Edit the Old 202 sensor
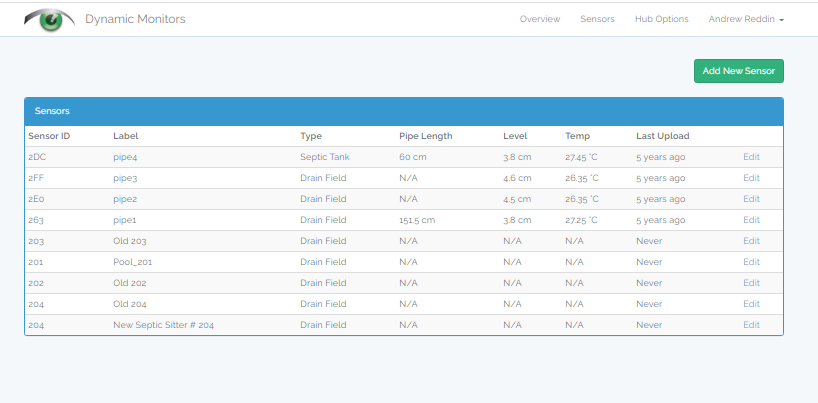Viewport: 818px width, 403px height. (x=751, y=283)
